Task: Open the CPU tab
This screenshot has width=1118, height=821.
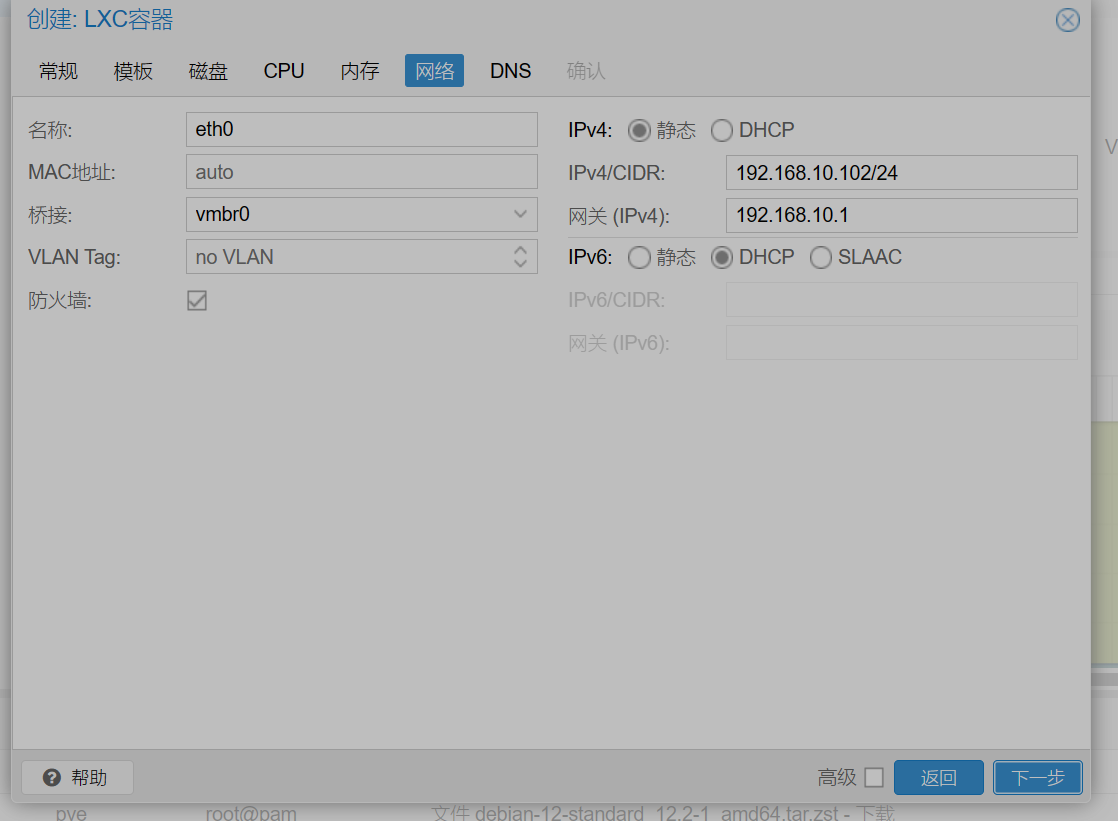Action: point(284,71)
